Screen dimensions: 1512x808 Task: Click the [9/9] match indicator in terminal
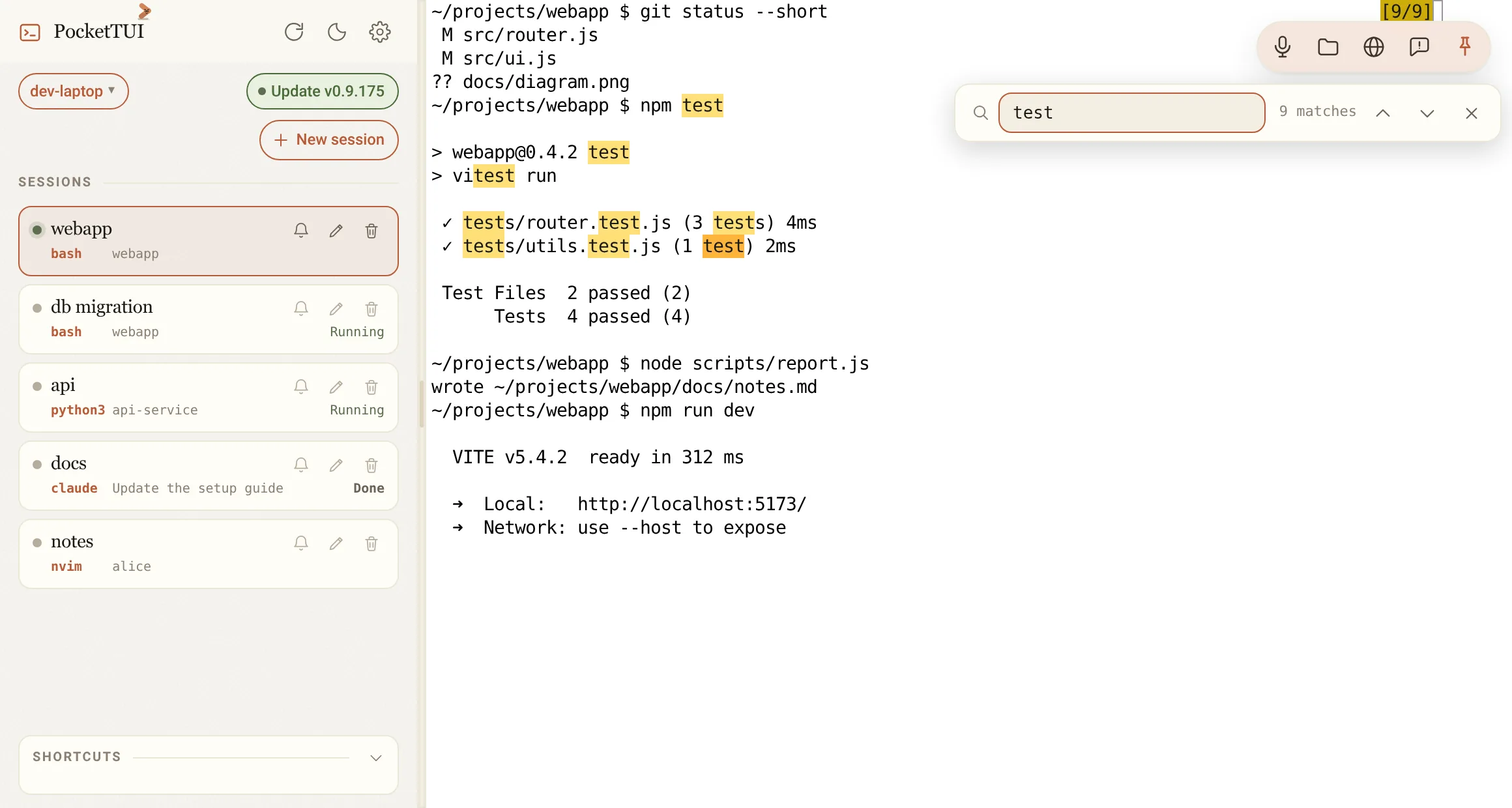[x=1406, y=11]
